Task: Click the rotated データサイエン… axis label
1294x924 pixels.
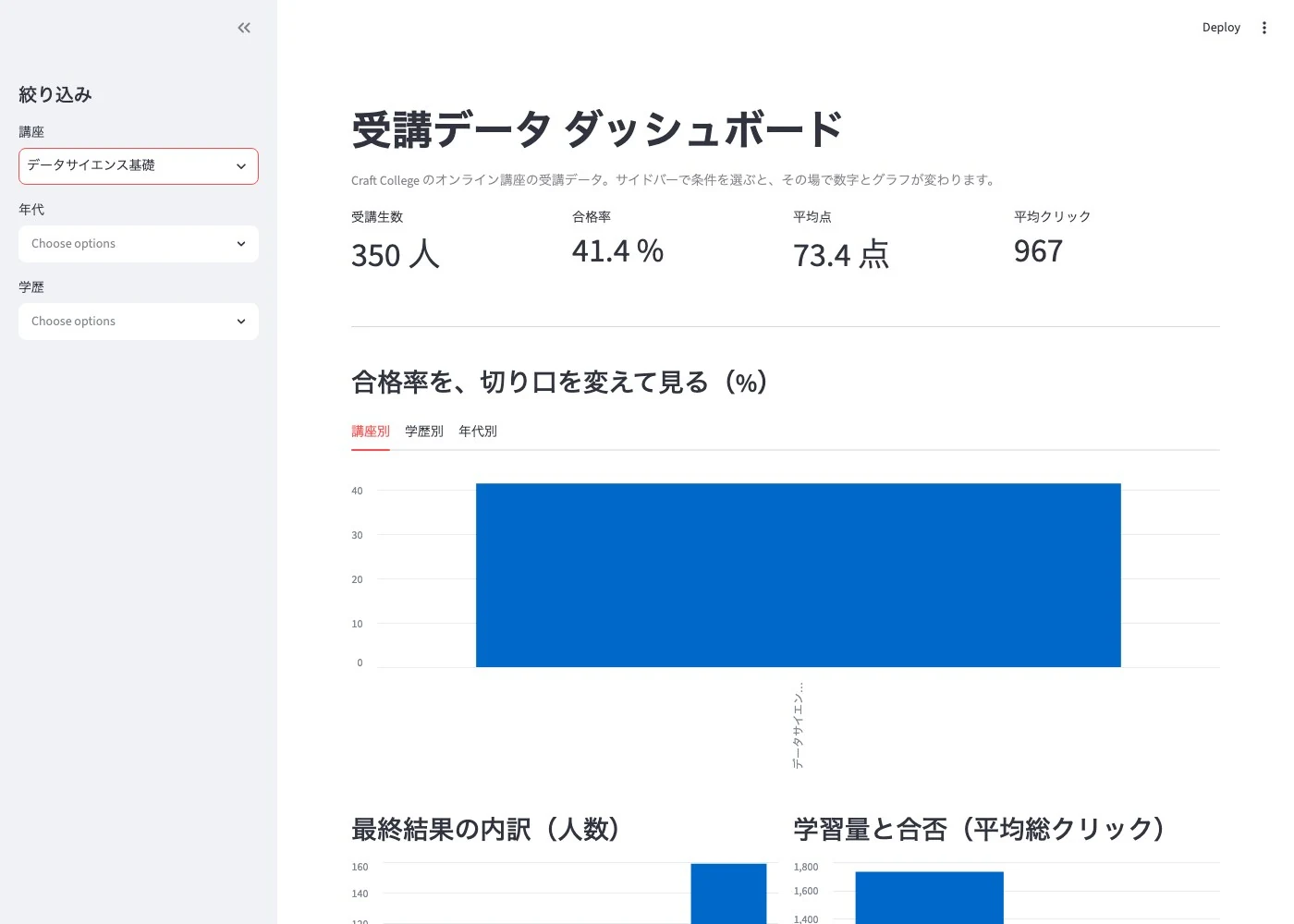Action: 798,725
